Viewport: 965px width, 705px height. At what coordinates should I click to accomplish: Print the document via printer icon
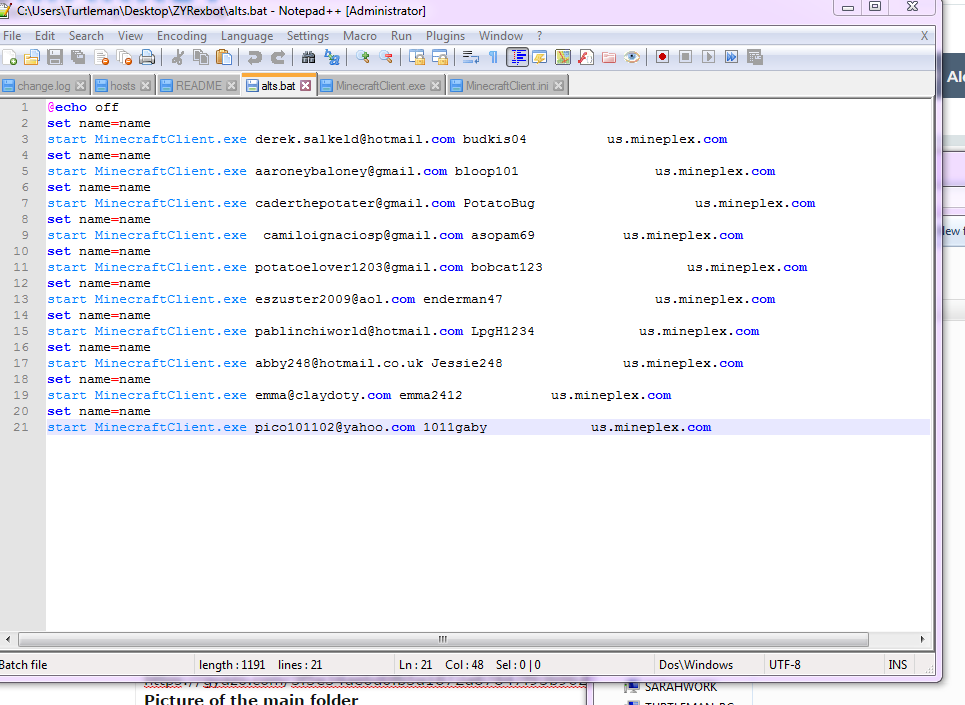(x=147, y=58)
